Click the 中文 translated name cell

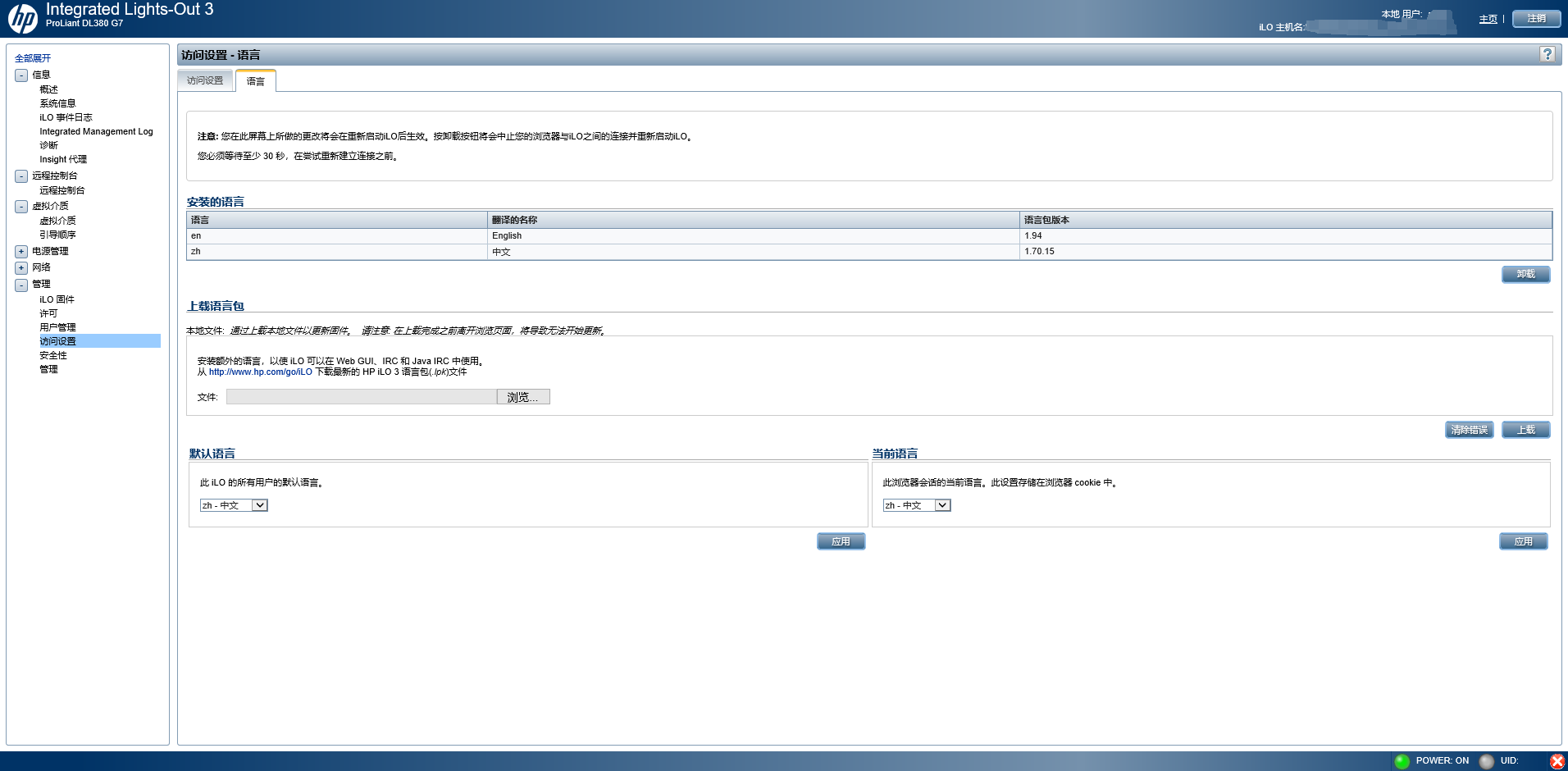click(754, 252)
